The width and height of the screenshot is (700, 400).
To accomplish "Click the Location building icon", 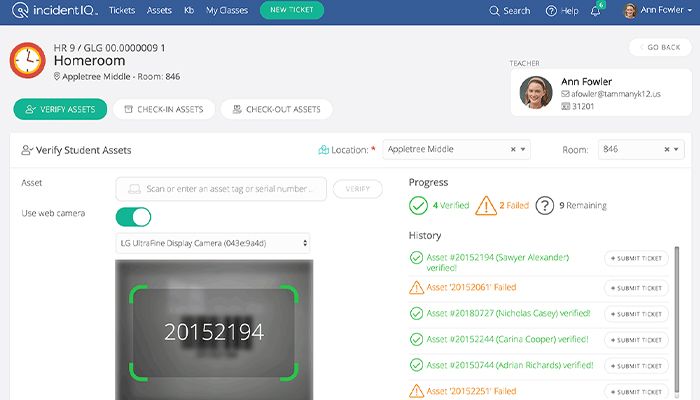I will click(x=324, y=150).
